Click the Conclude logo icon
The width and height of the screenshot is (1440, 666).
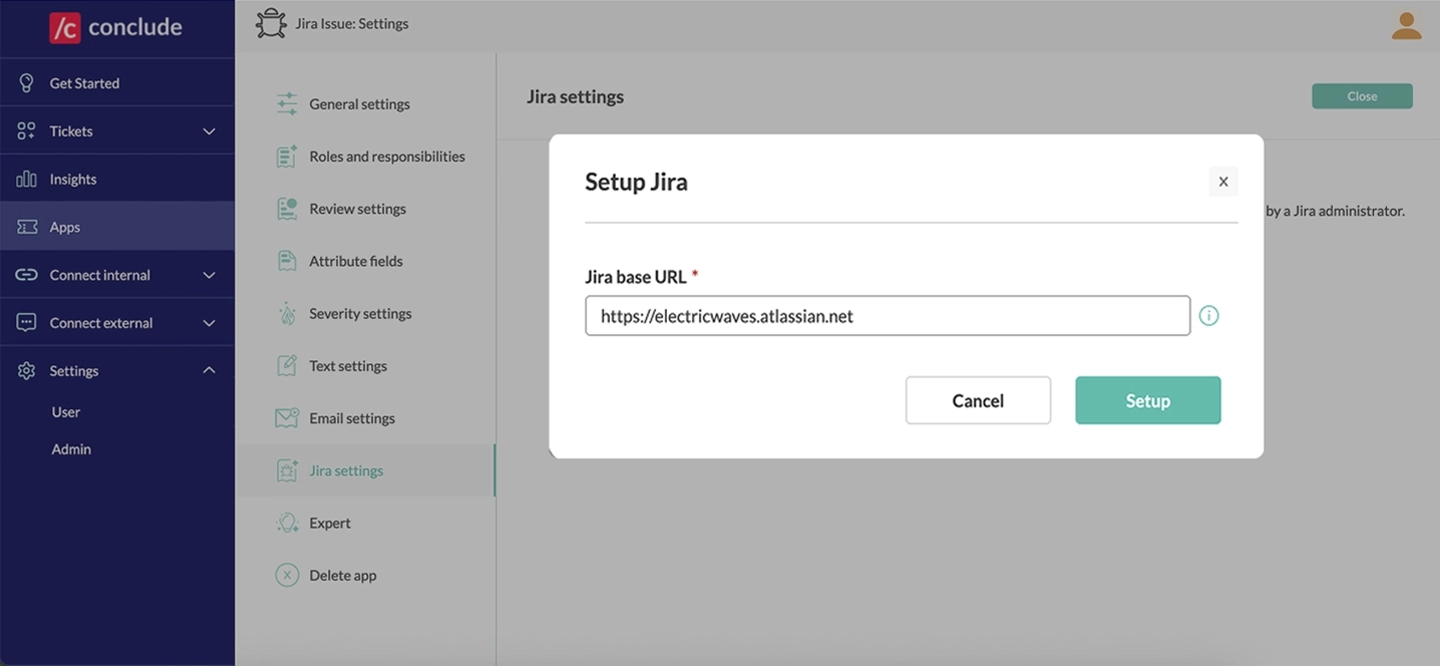(x=64, y=28)
